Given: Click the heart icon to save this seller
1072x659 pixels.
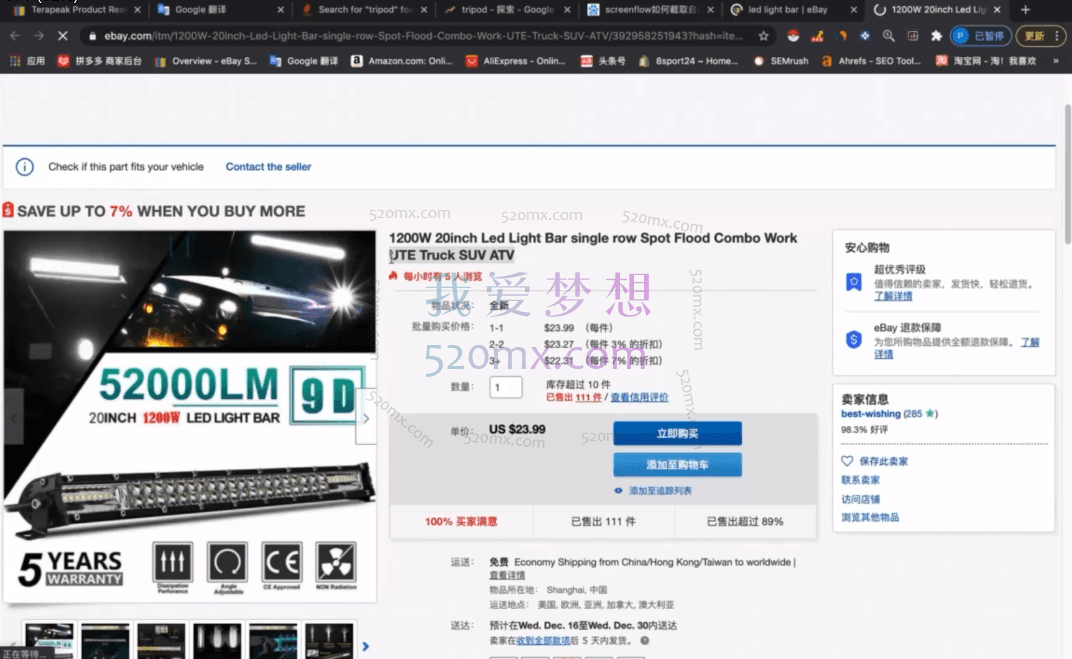Looking at the screenshot, I should (847, 461).
